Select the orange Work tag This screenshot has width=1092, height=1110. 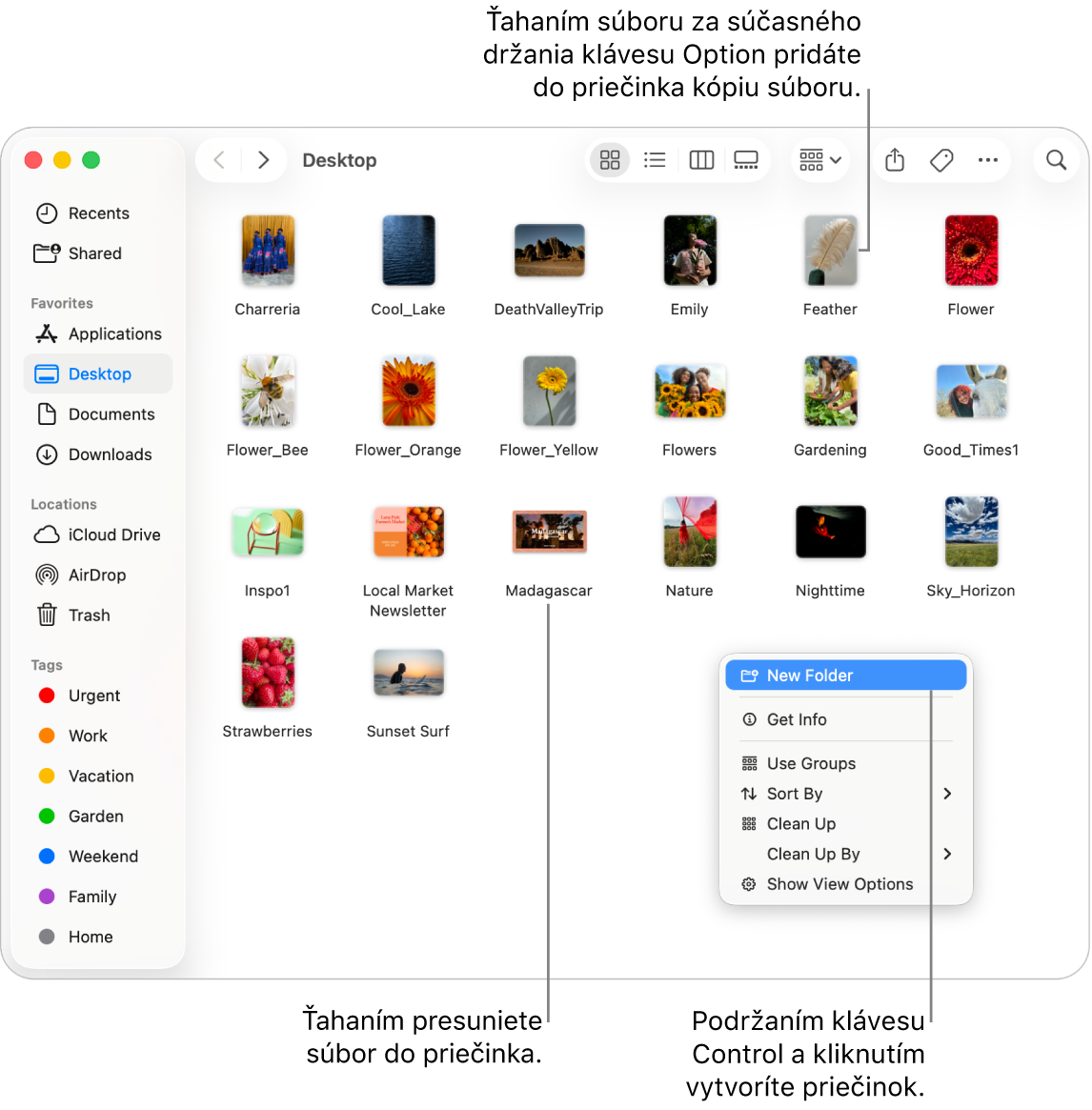(x=98, y=736)
